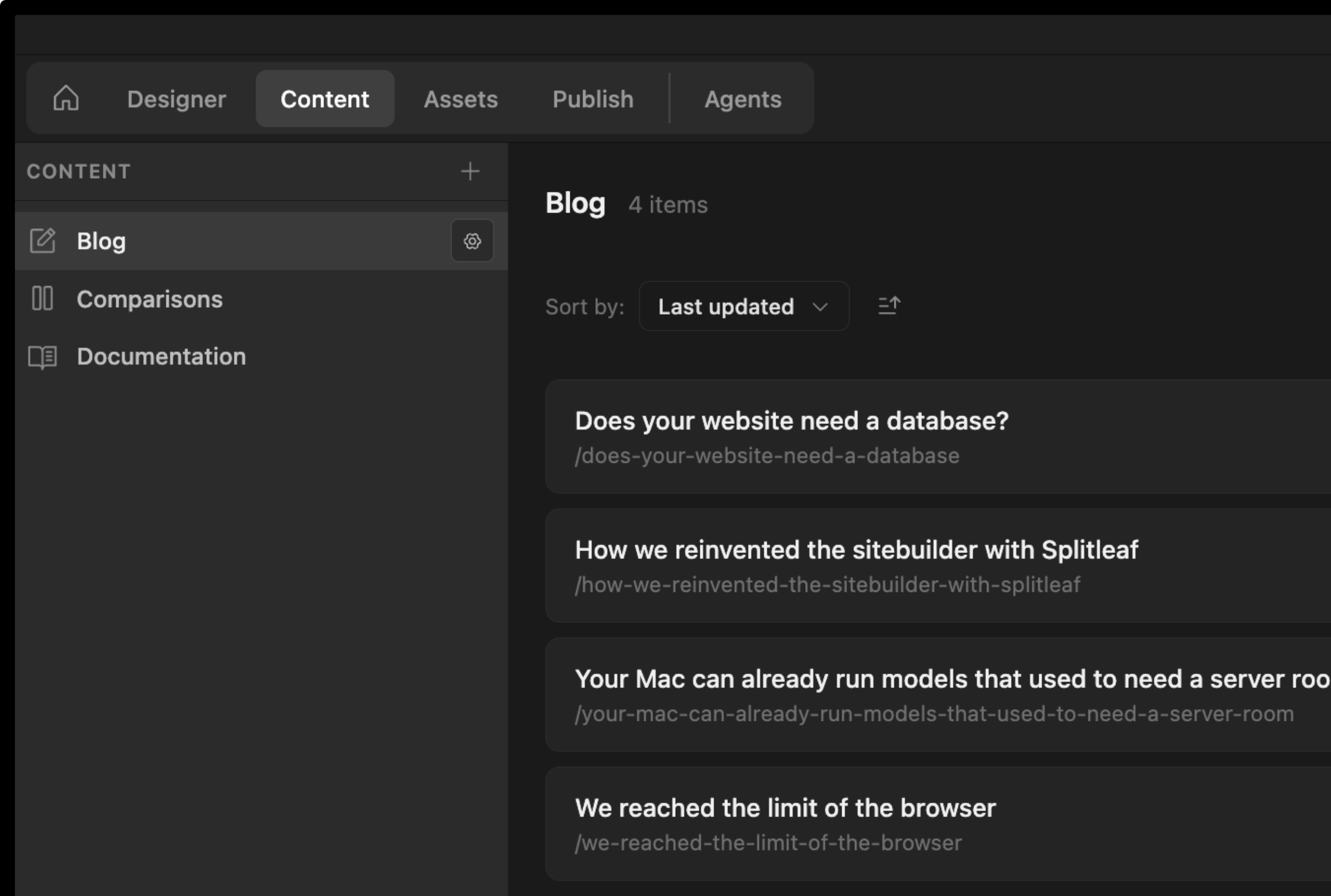Open the Last updated sort dropdown
This screenshot has height=896, width=1331.
click(744, 306)
